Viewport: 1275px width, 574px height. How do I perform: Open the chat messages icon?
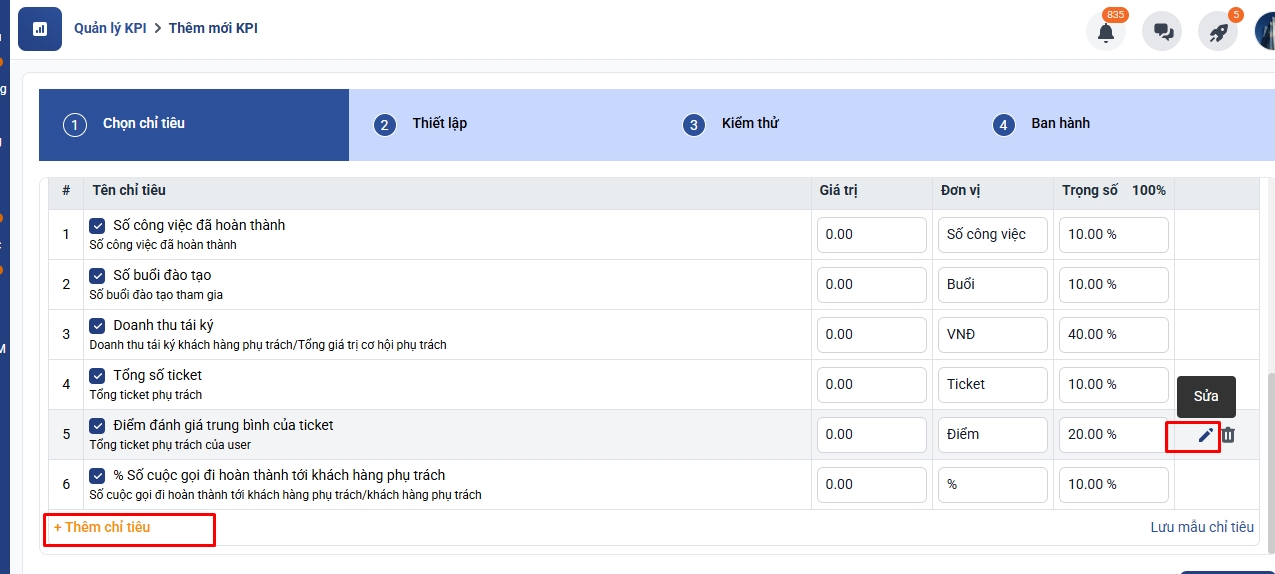1162,31
